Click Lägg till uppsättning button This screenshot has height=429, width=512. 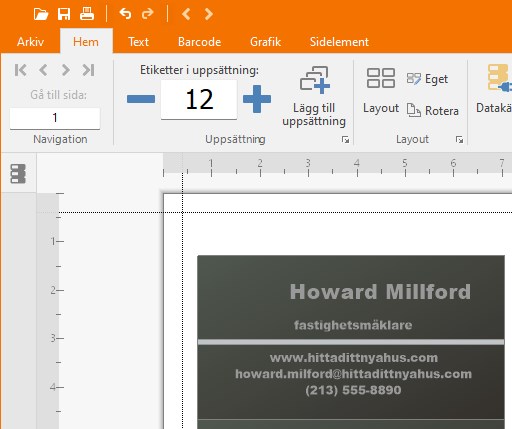(314, 97)
